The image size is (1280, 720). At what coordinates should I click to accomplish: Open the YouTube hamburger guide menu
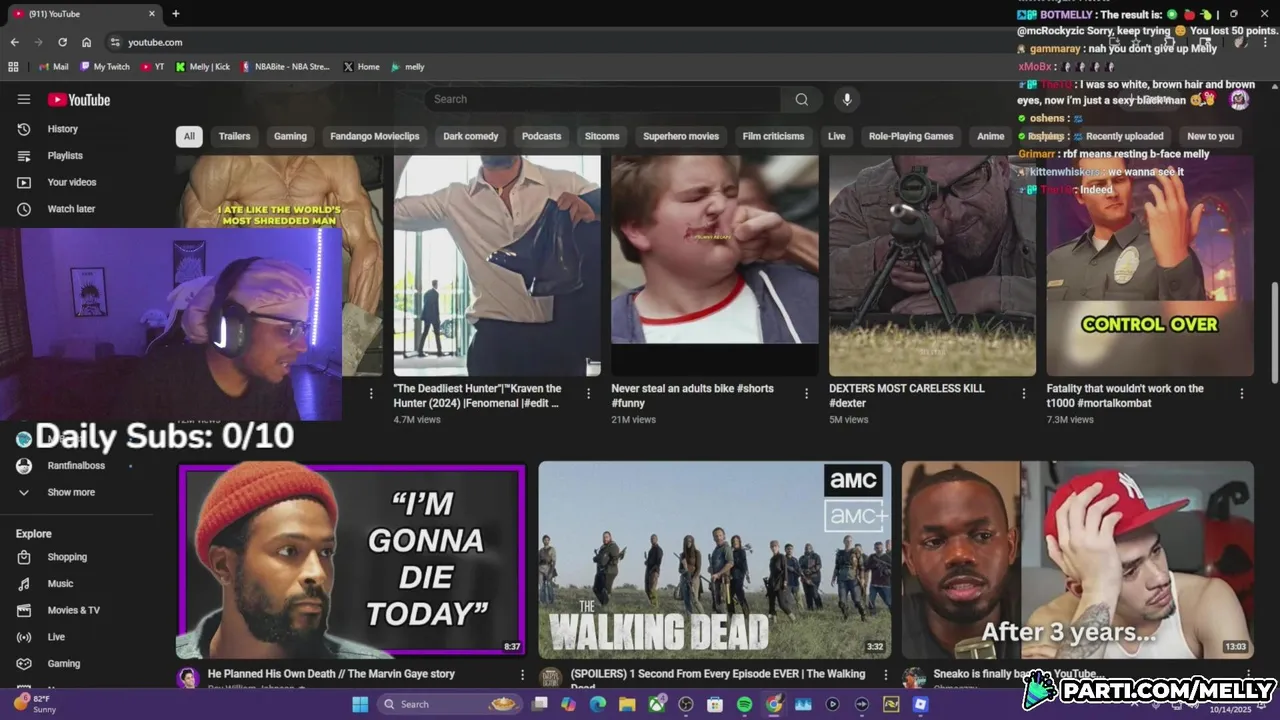[24, 99]
